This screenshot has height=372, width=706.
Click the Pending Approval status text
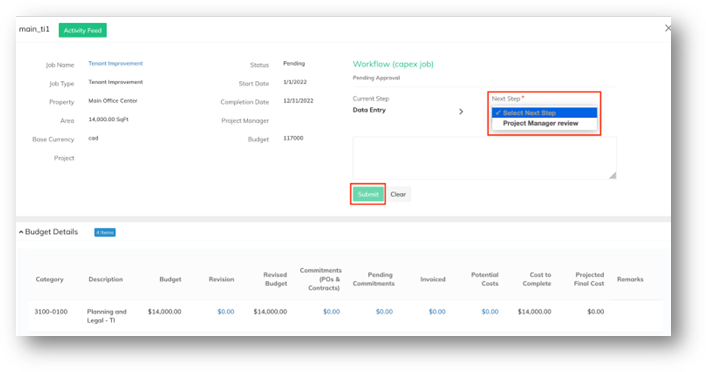coord(376,78)
